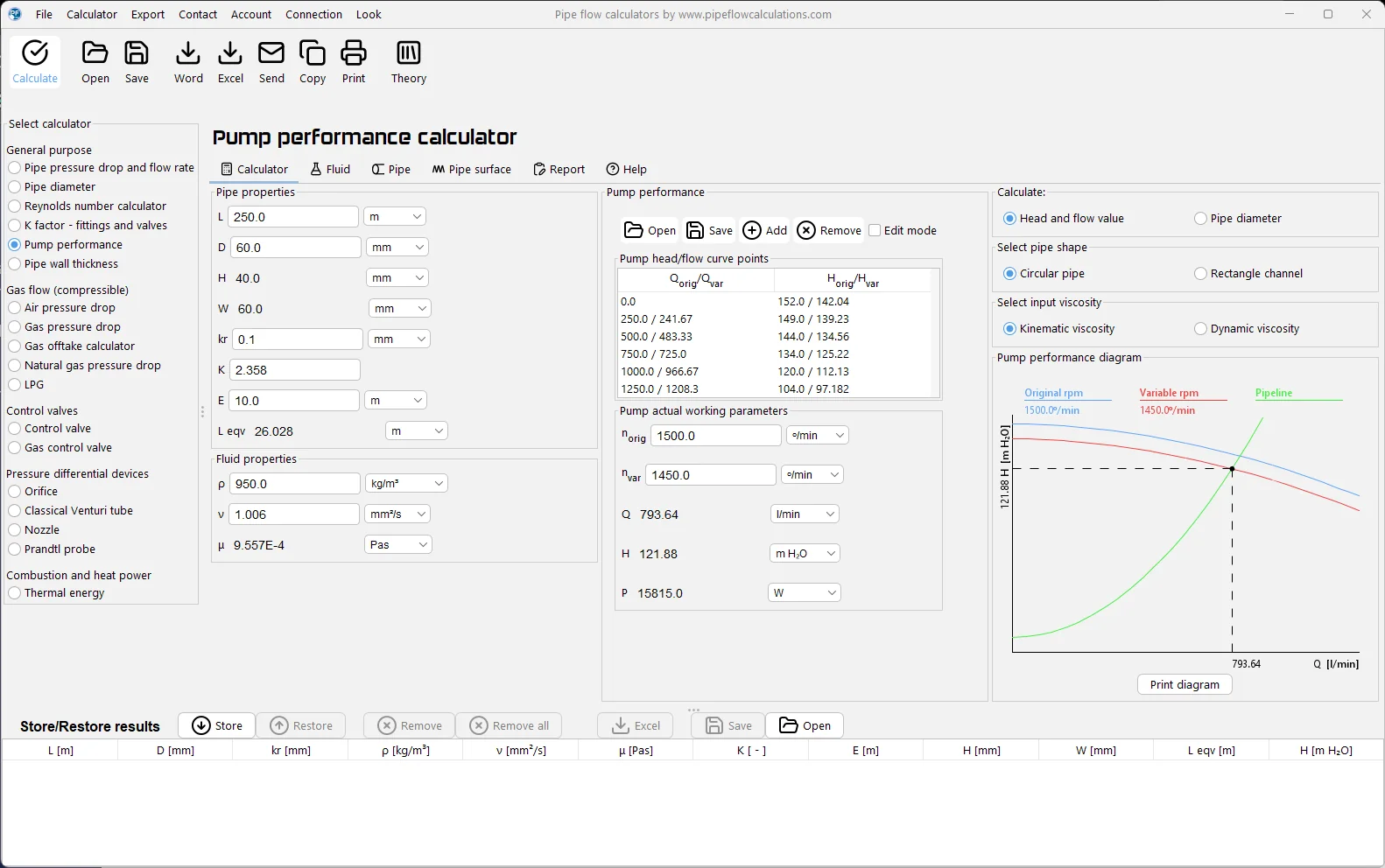Viewport: 1385px width, 868px height.
Task: Select the Orifice calculator option
Action: coord(32,491)
